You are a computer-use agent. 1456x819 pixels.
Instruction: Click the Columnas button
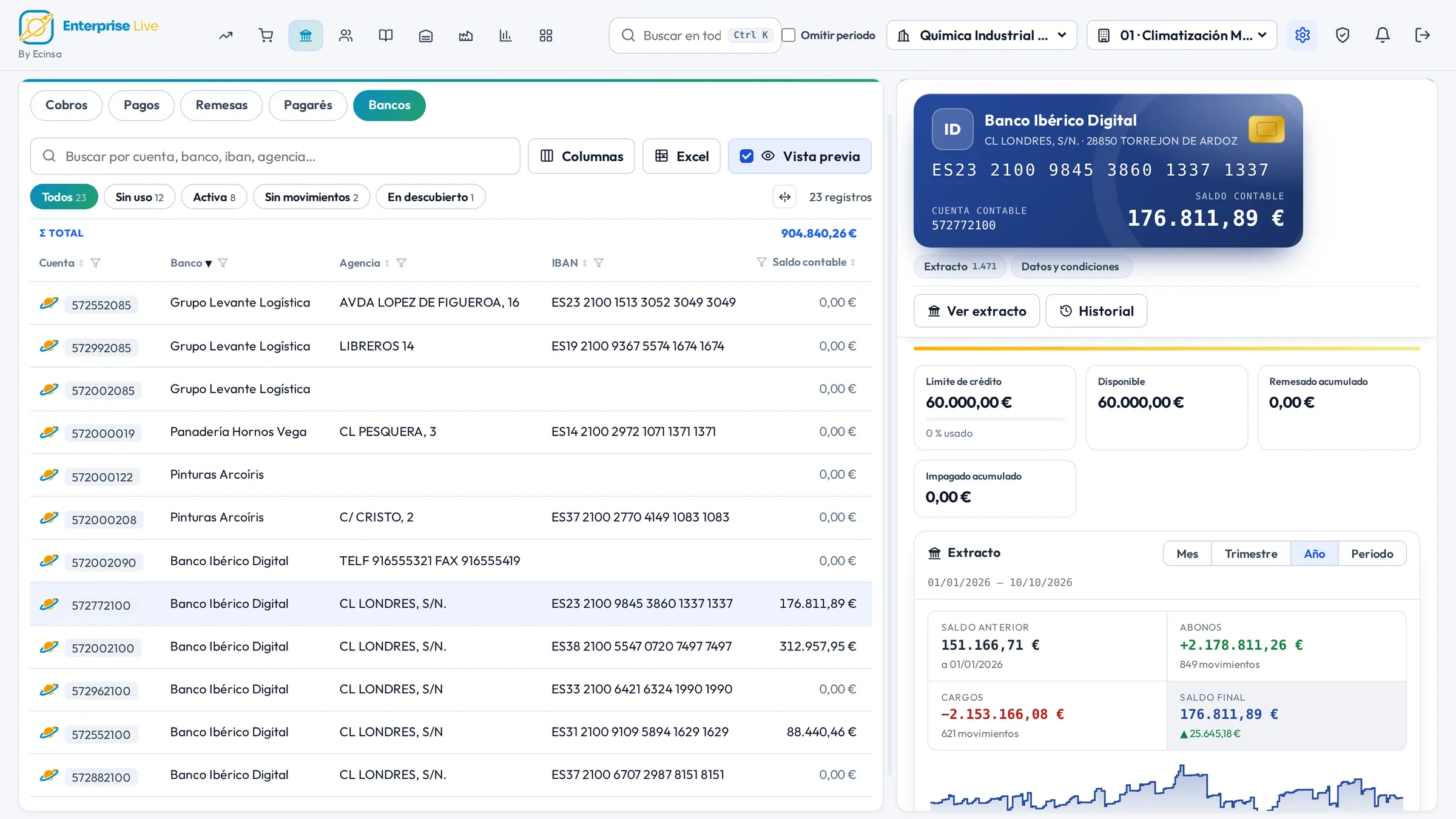pos(581,157)
